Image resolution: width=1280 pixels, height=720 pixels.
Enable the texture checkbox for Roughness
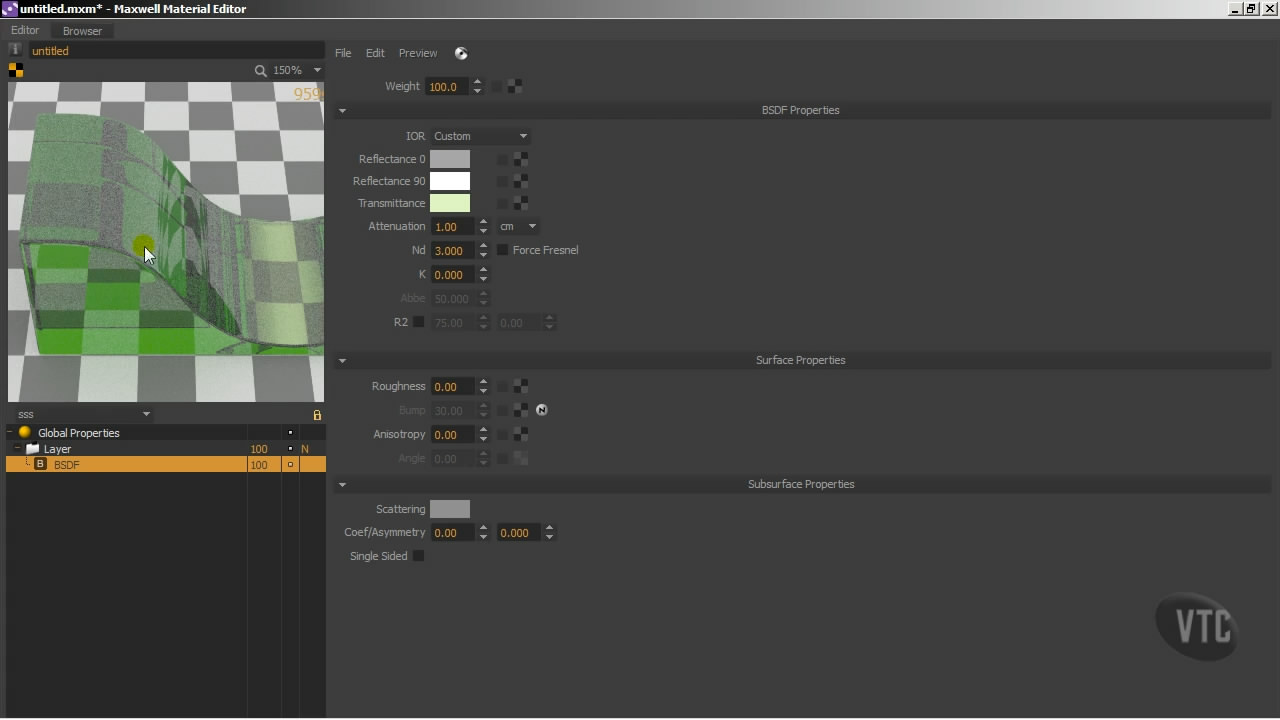pyautogui.click(x=503, y=386)
